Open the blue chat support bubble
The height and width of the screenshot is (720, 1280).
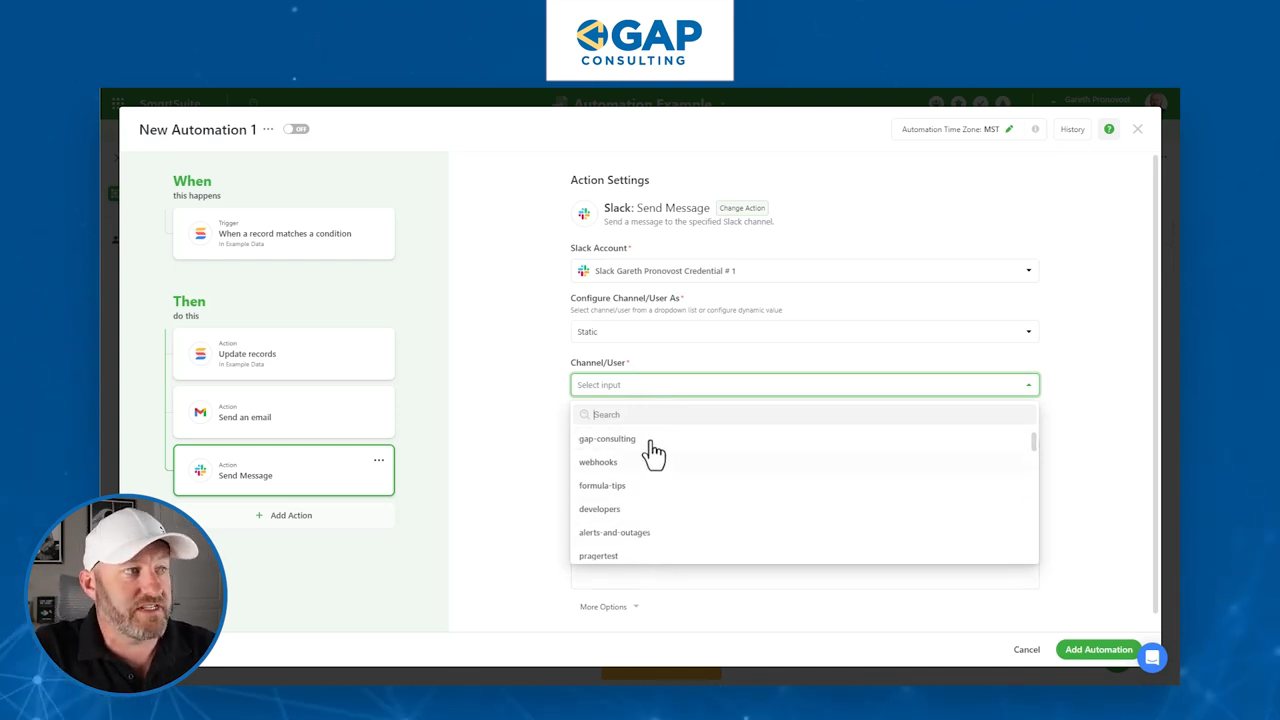[1152, 658]
